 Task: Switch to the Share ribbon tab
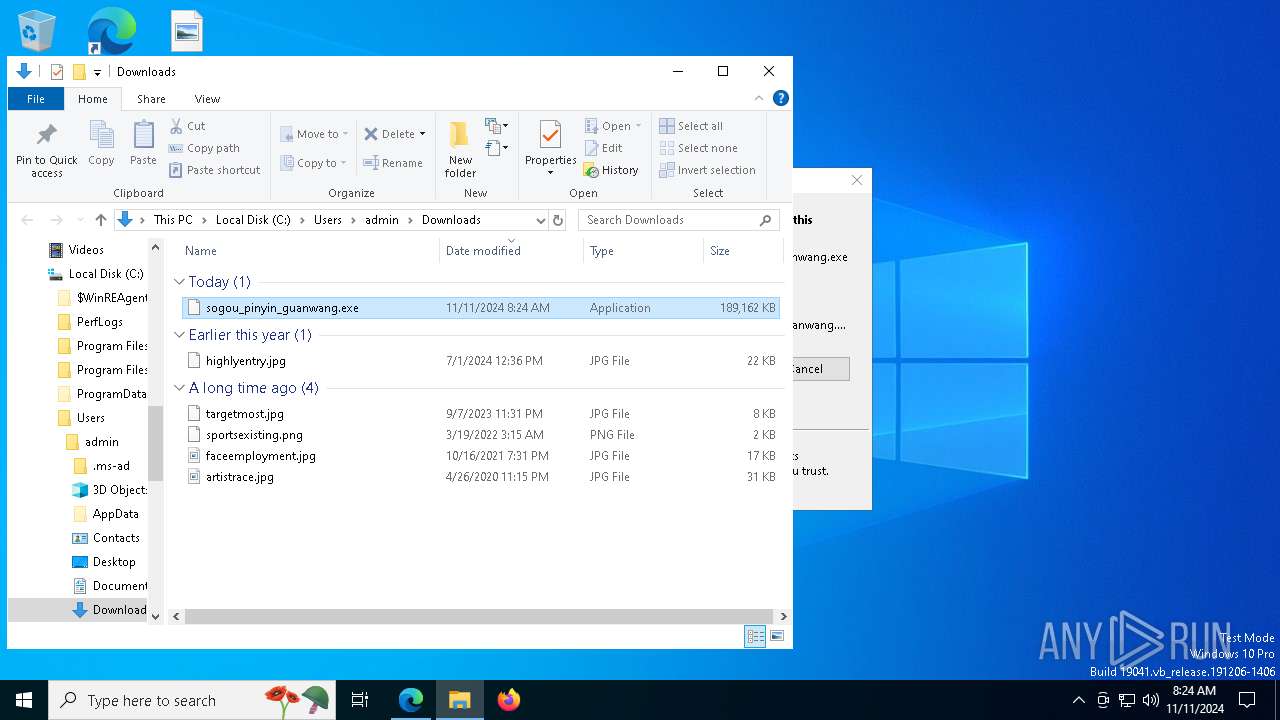coord(151,99)
